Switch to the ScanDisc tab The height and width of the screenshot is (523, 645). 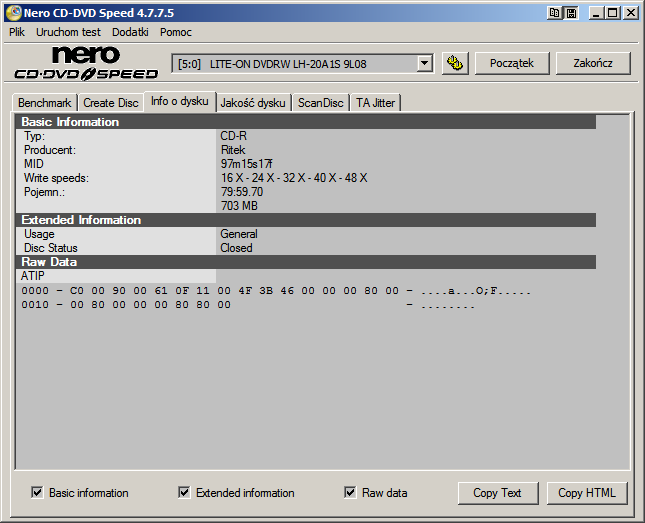320,102
